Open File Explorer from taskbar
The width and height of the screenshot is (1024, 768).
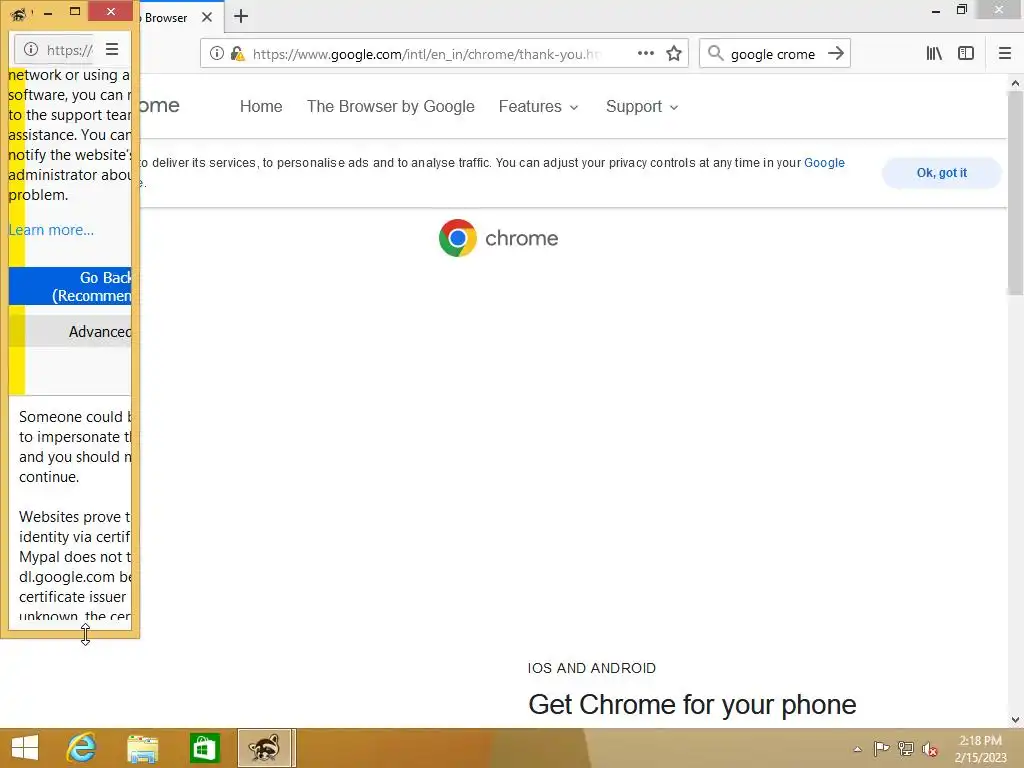[142, 748]
